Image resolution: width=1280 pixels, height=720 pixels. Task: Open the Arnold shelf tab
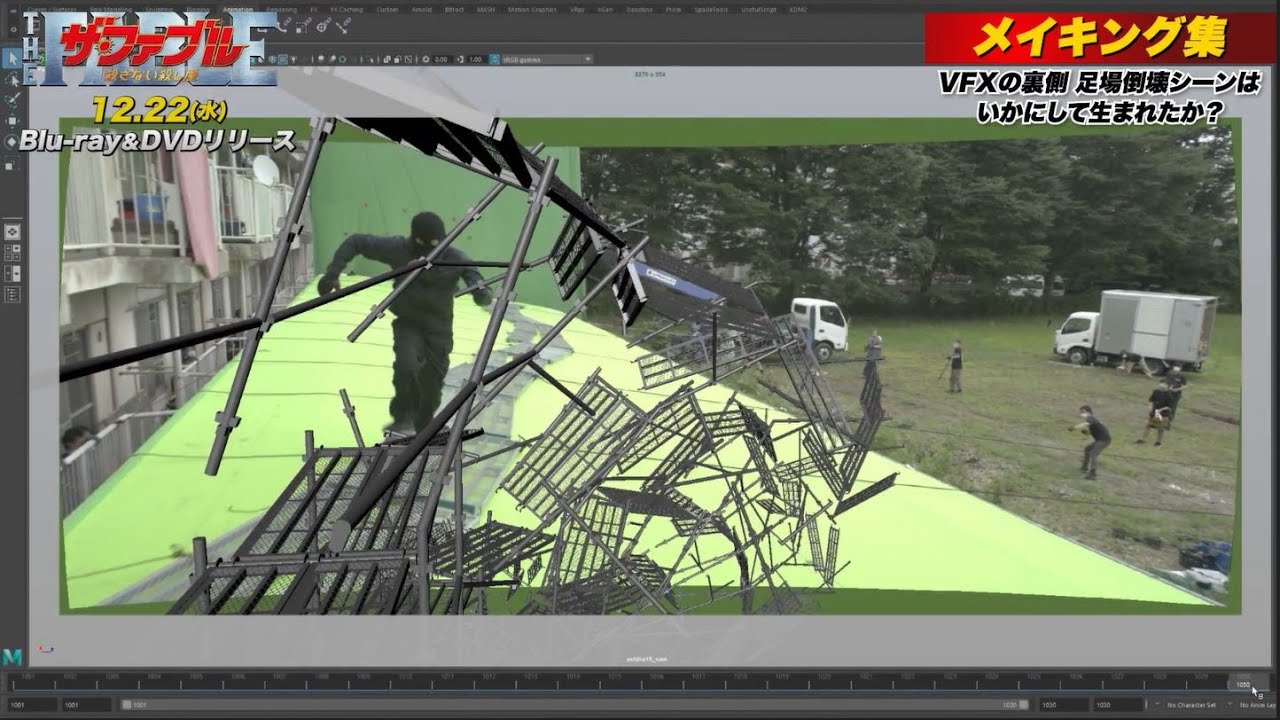click(421, 10)
